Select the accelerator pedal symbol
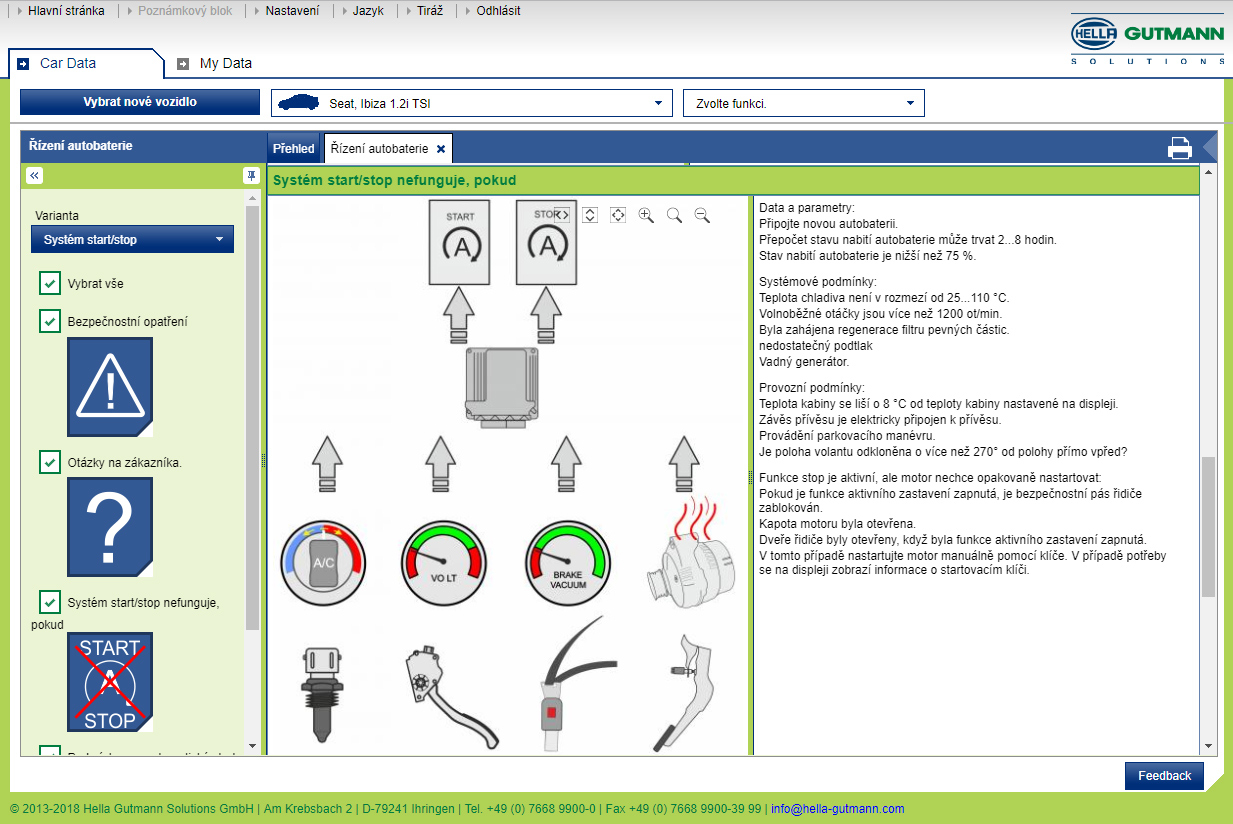 [x=452, y=698]
